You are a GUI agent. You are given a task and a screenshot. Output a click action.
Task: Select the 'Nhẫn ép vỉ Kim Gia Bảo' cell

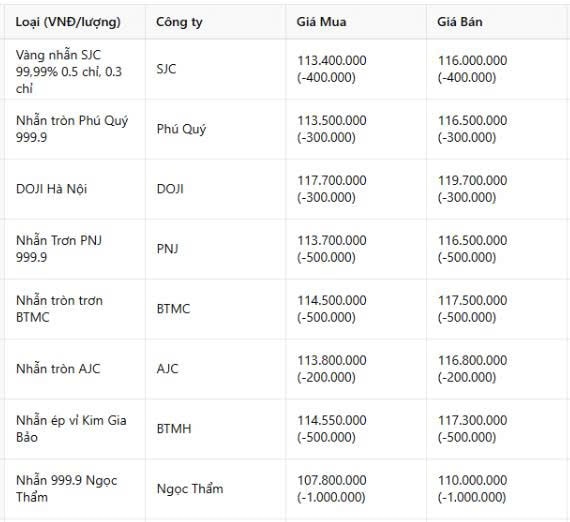(71, 429)
